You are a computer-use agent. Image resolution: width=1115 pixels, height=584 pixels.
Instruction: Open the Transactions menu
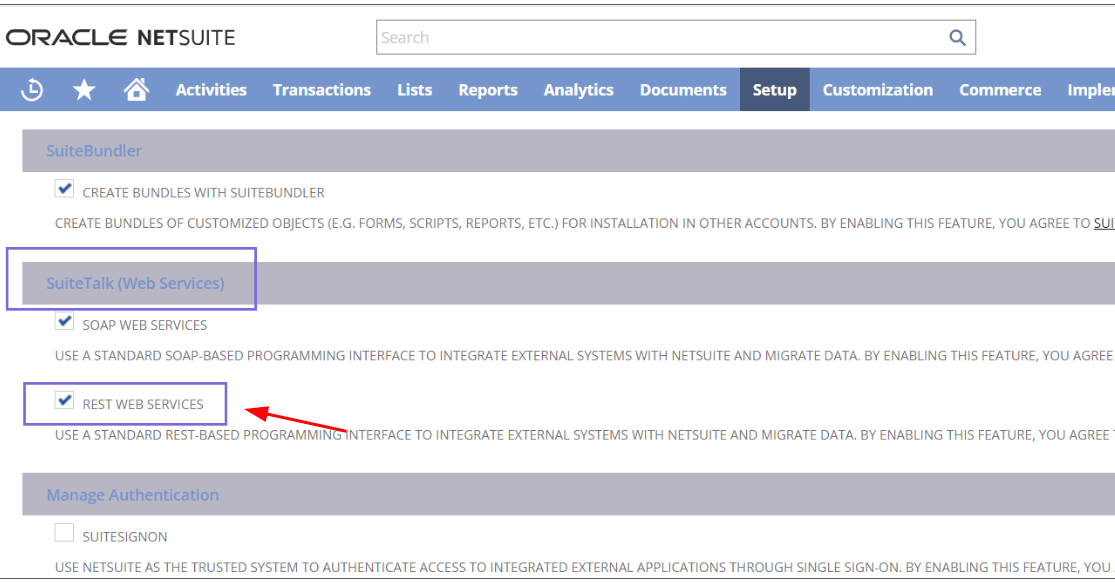(322, 90)
